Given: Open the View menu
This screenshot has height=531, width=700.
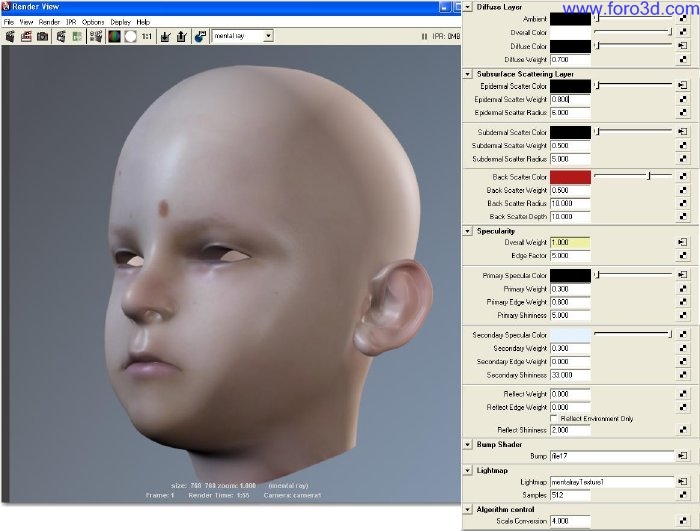Looking at the screenshot, I should click(26, 22).
